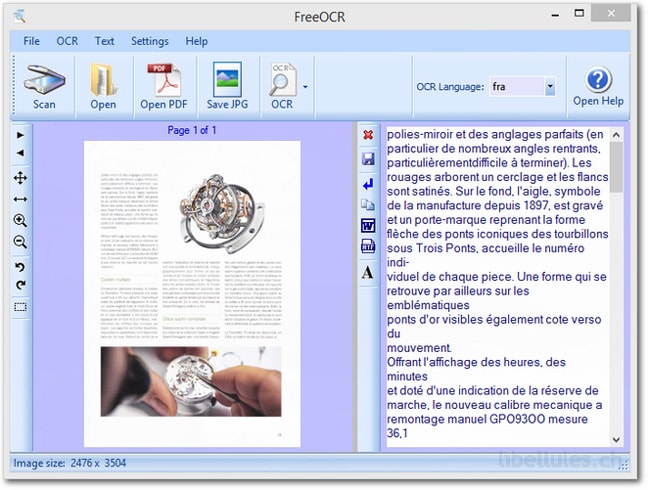Click the 'Page 1 of 1' label
The image size is (648, 490).
click(192, 131)
